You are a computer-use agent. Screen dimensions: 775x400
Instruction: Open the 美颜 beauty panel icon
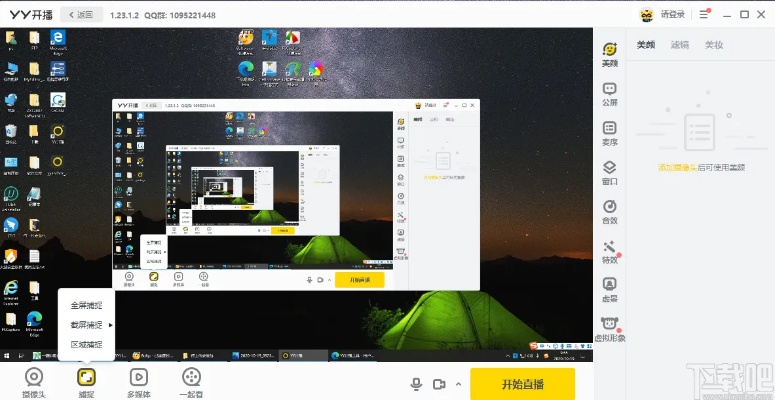[609, 54]
